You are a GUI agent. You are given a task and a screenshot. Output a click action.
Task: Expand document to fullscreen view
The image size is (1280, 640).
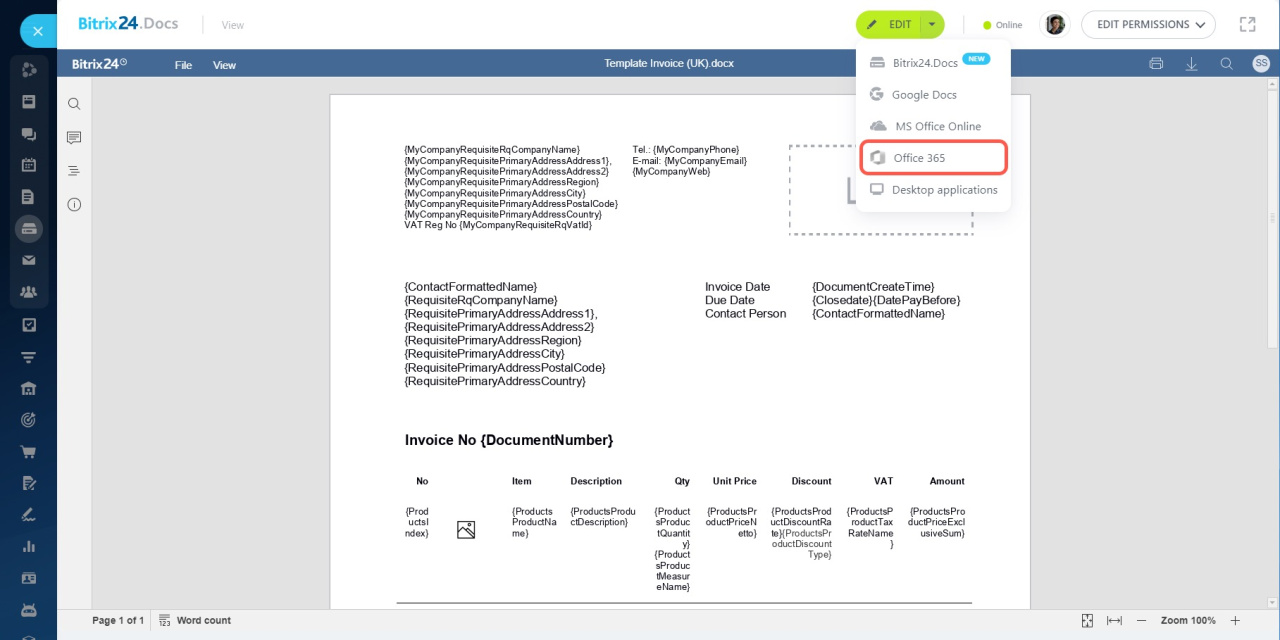click(1247, 24)
